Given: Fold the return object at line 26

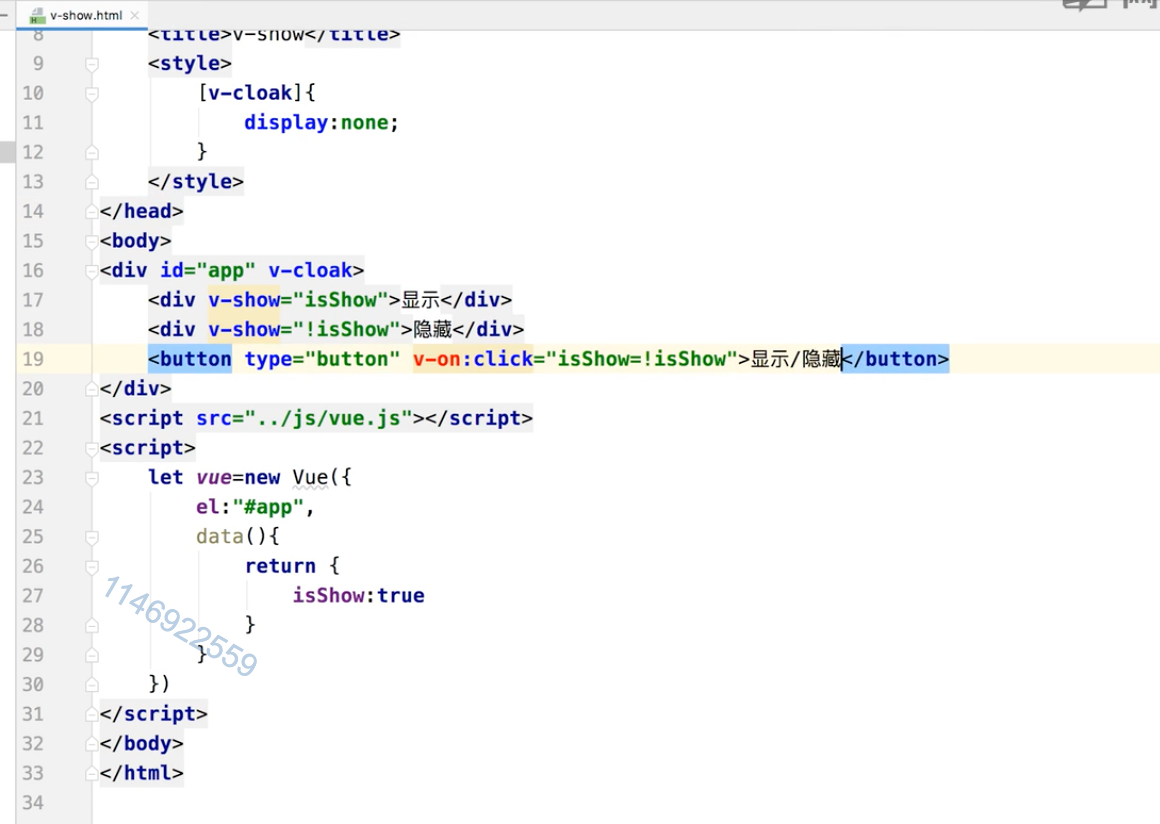Looking at the screenshot, I should 92,567.
